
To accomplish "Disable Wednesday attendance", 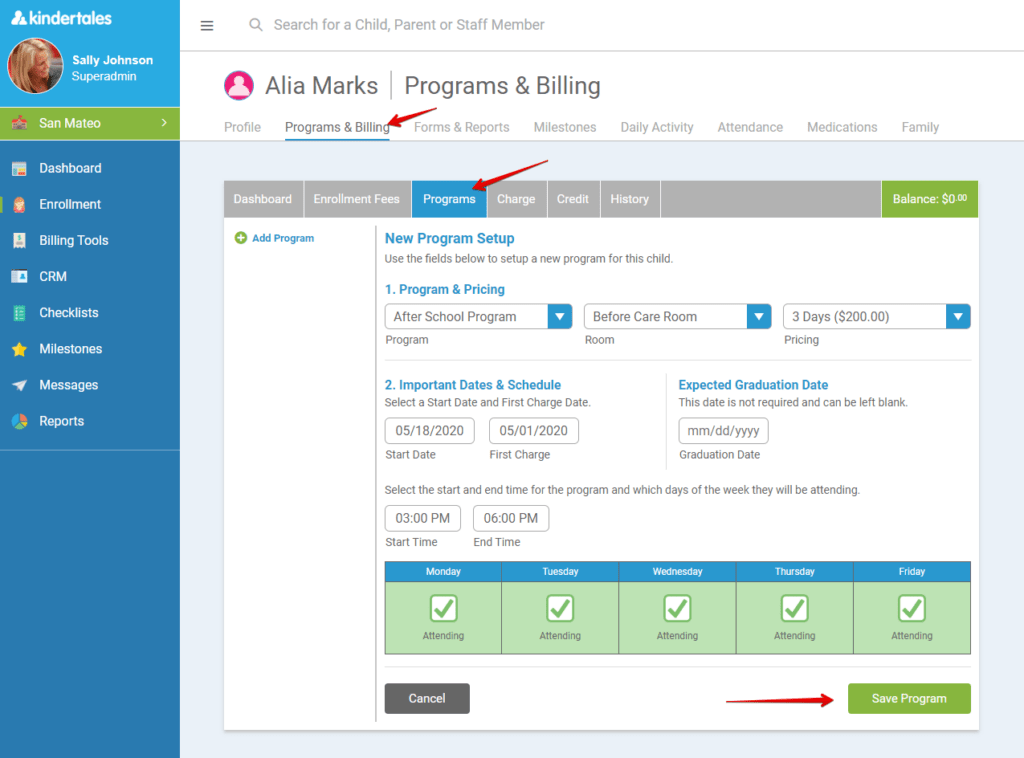I will (677, 608).
